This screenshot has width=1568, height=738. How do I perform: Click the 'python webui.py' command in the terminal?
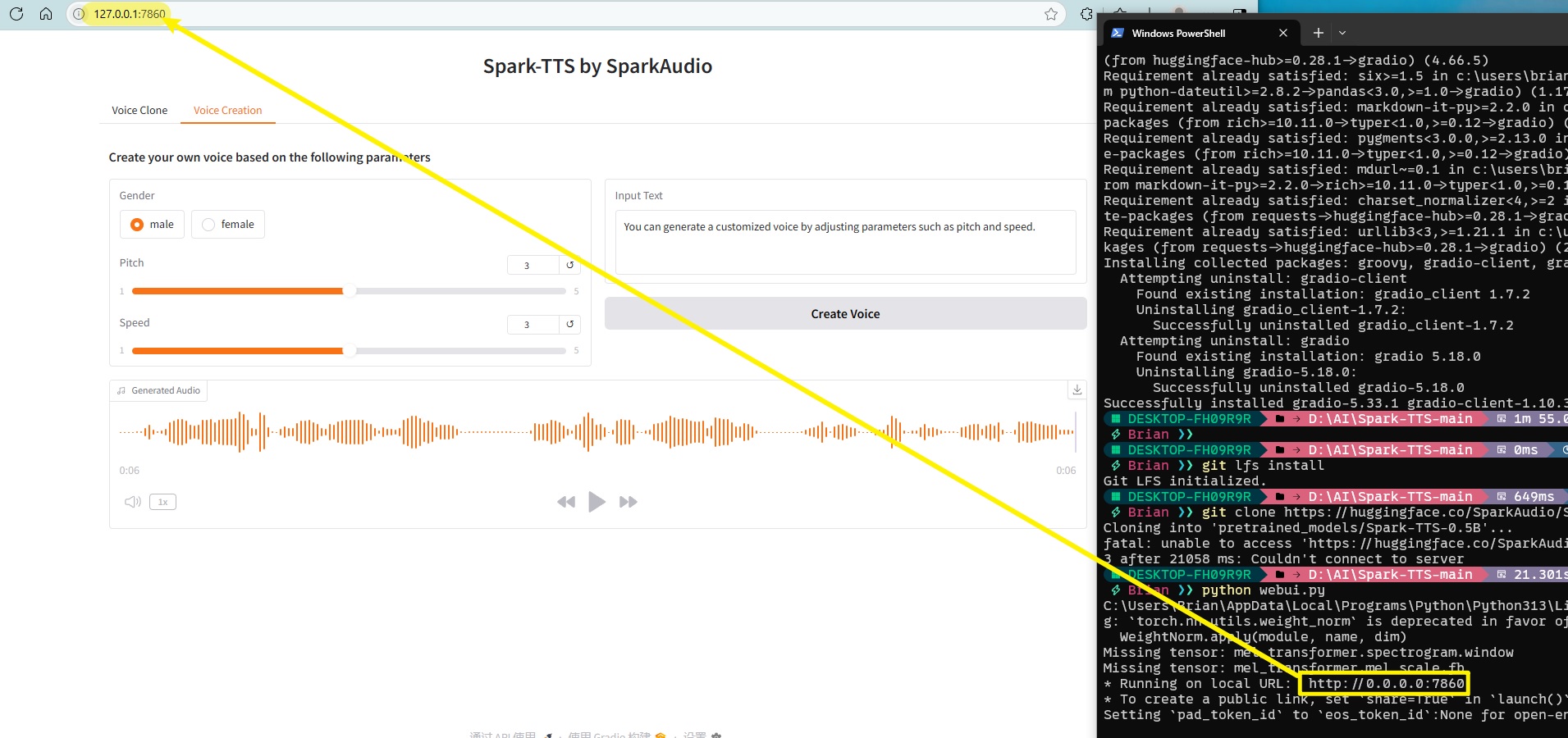(1264, 590)
